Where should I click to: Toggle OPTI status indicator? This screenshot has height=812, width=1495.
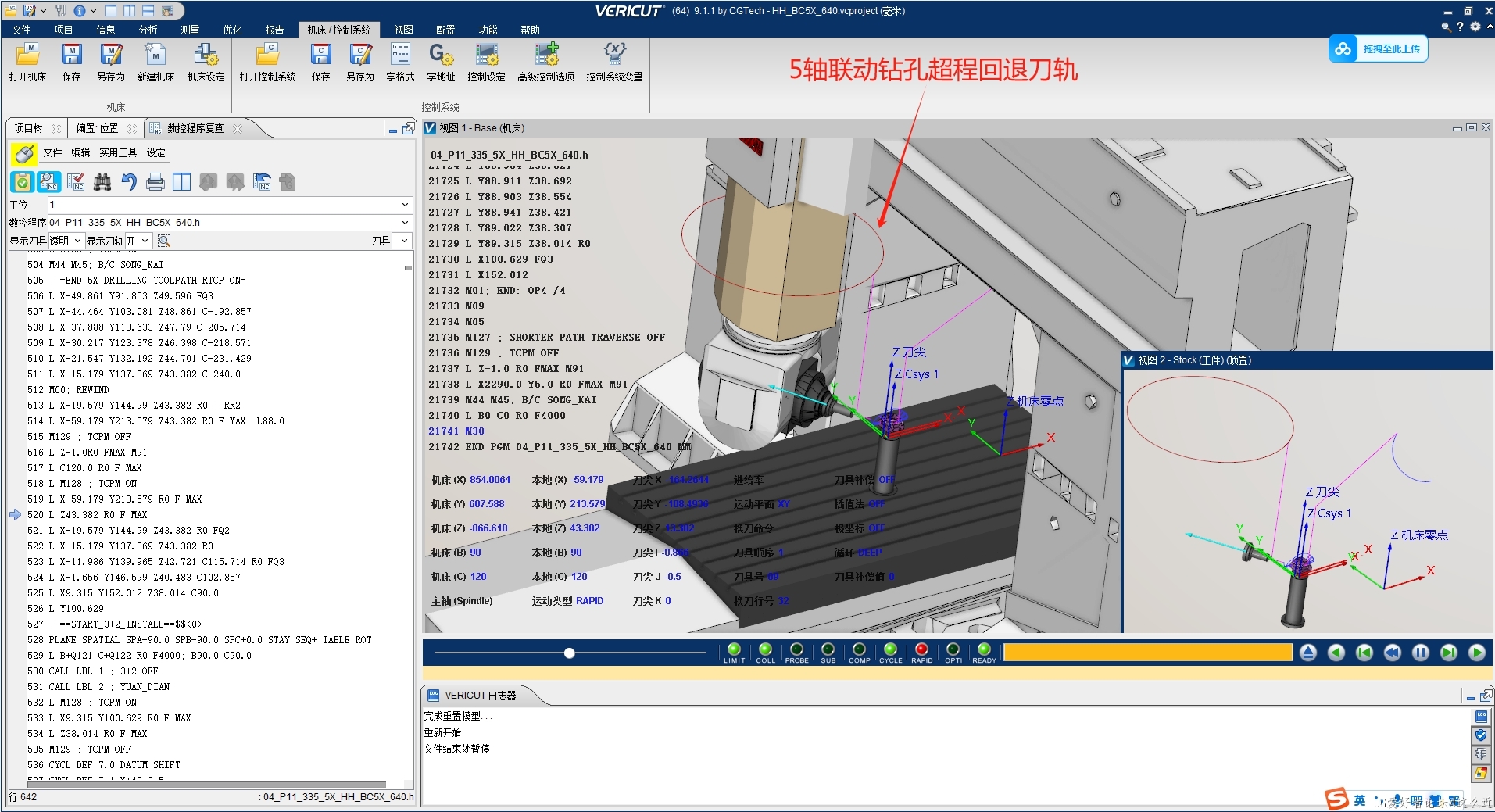pos(953,653)
